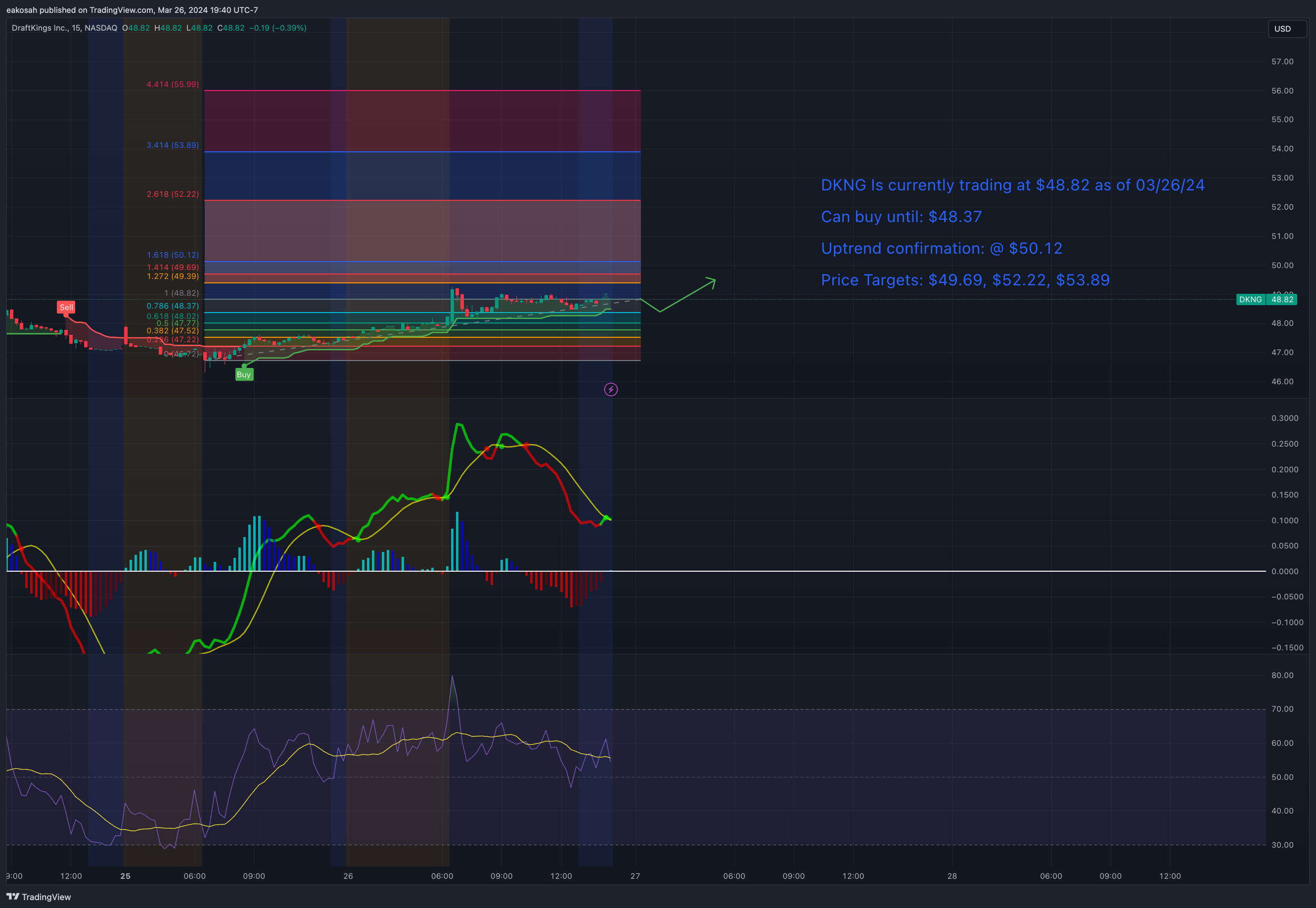Click the 1 (48.82) Fibonacci label
This screenshot has width=1316, height=908.
coord(182,293)
